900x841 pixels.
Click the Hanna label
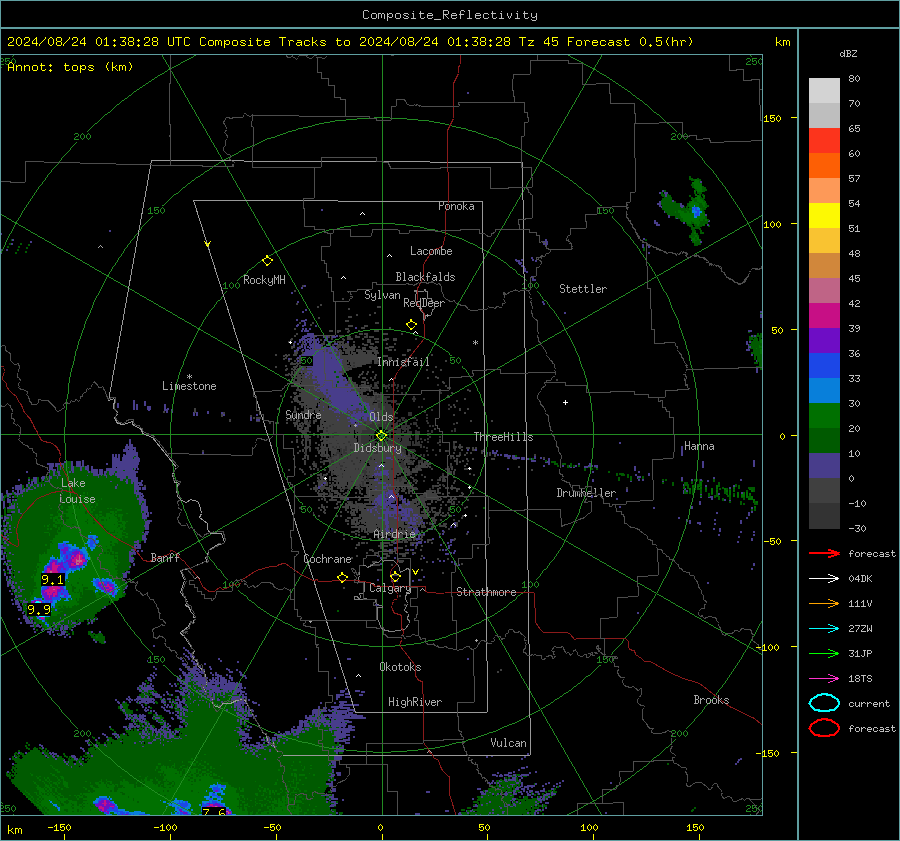click(699, 446)
